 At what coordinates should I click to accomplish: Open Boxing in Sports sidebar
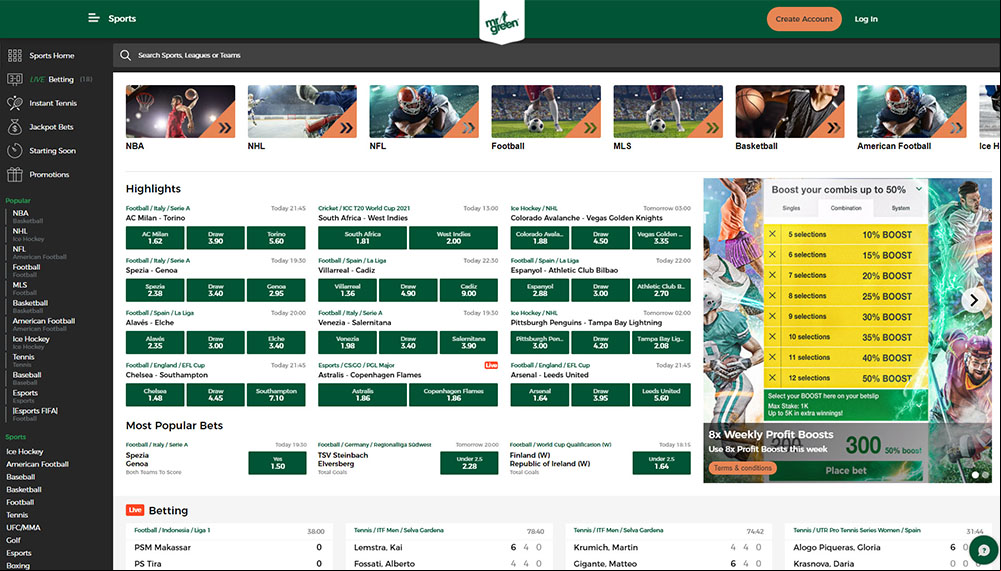(18, 566)
